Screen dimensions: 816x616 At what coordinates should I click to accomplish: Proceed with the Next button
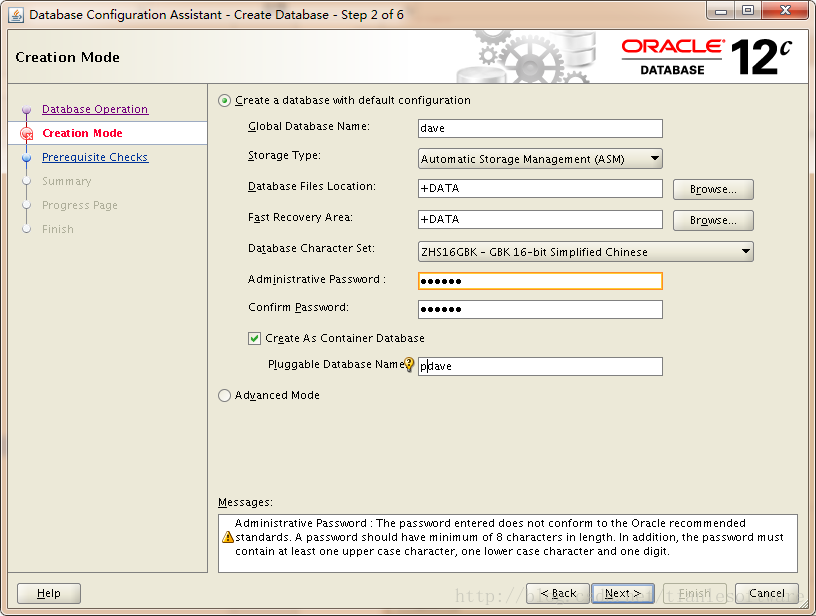(623, 593)
